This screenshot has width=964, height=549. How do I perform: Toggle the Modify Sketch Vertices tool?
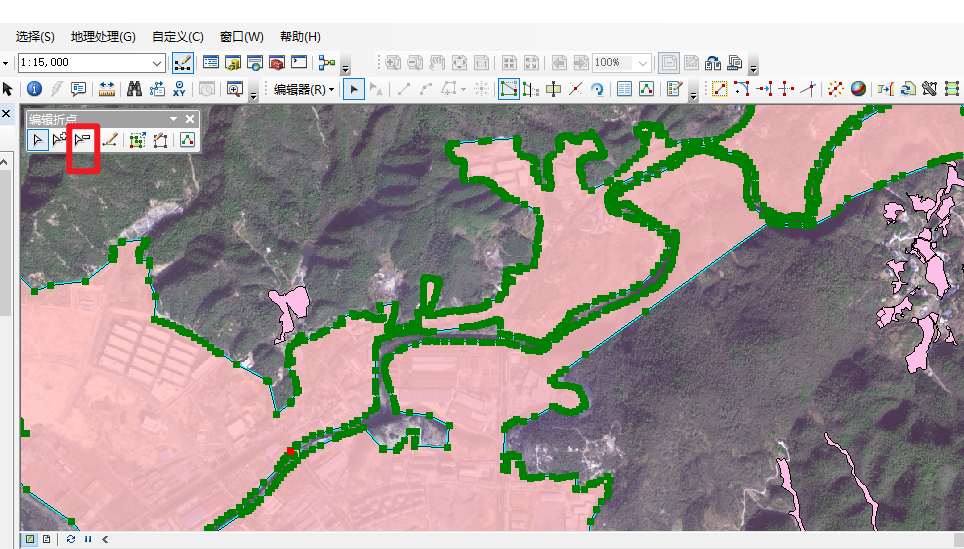pyautogui.click(x=38, y=140)
